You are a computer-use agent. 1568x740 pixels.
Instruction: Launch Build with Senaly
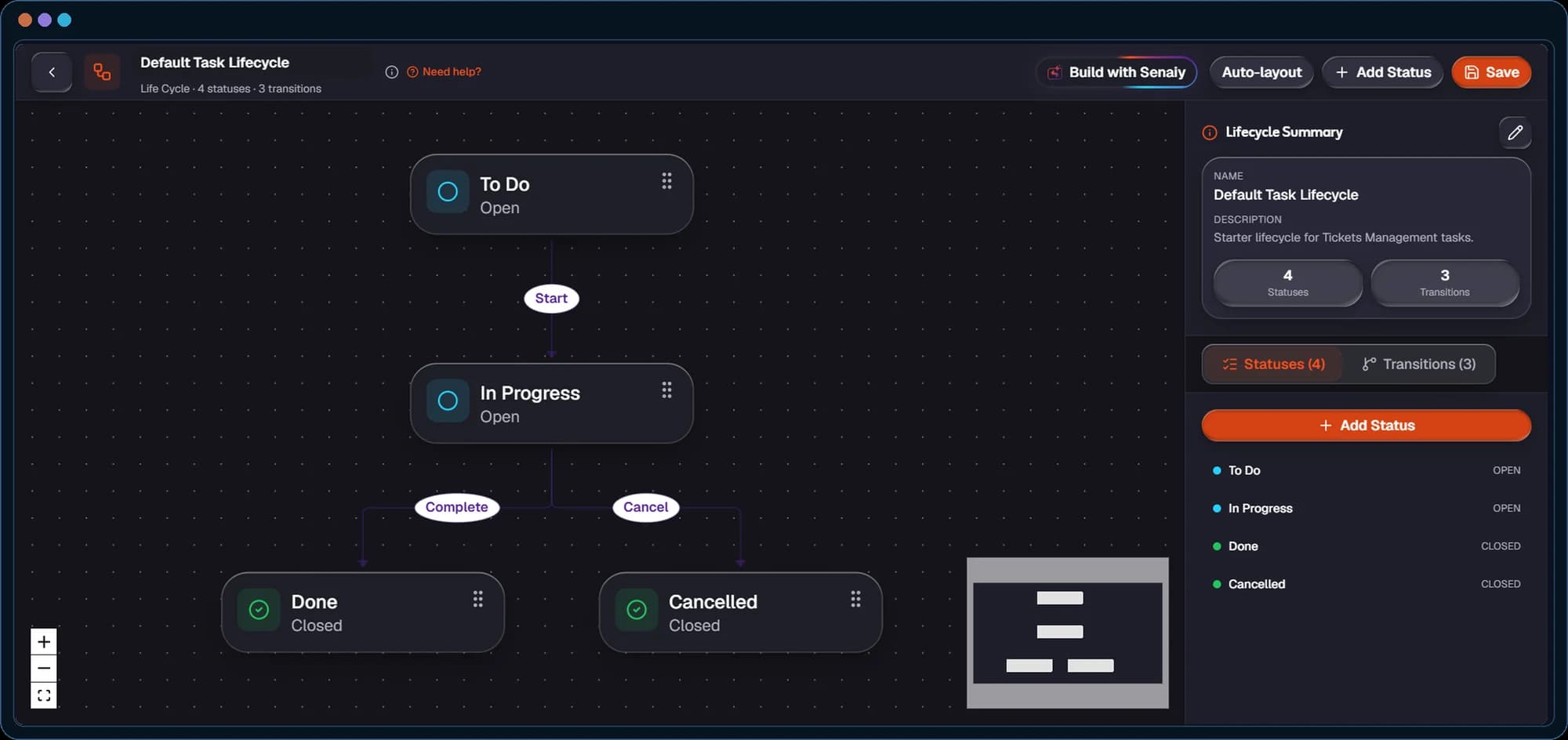(1116, 72)
